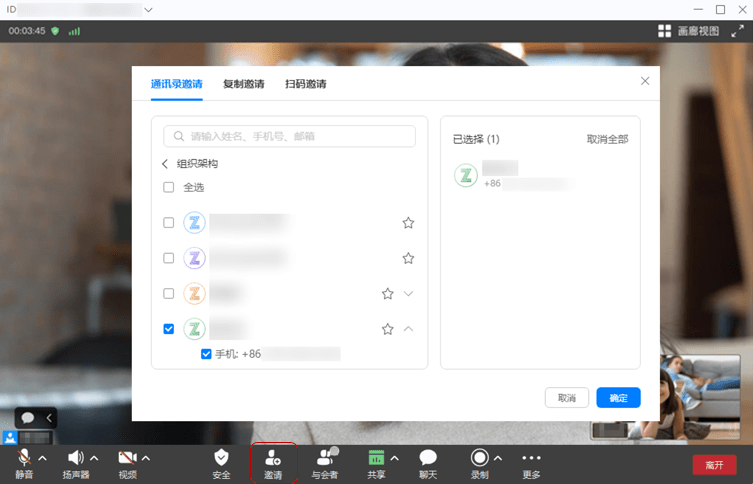This screenshot has width=753, height=484.
Task: Click the green share screen icon
Action: pos(376,458)
